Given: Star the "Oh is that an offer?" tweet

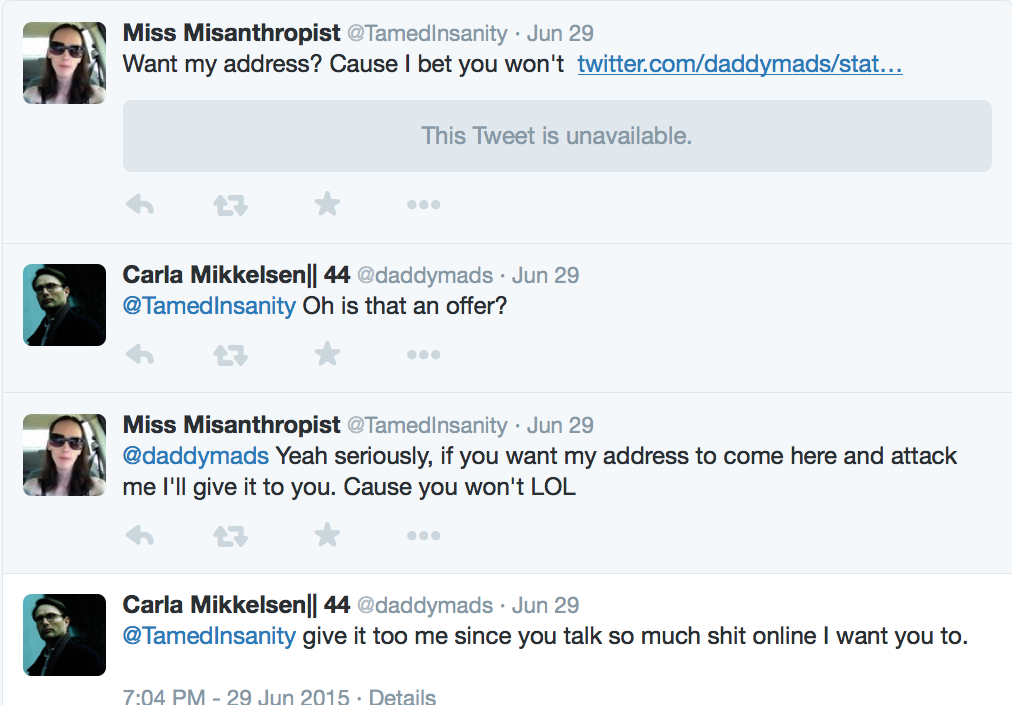Looking at the screenshot, I should coord(327,354).
